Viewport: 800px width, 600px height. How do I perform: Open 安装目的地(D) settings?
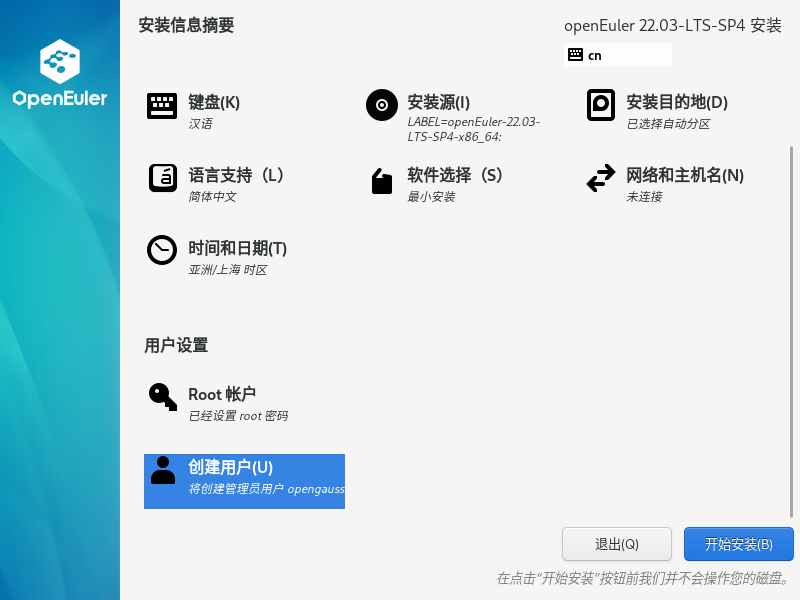pyautogui.click(x=677, y=102)
